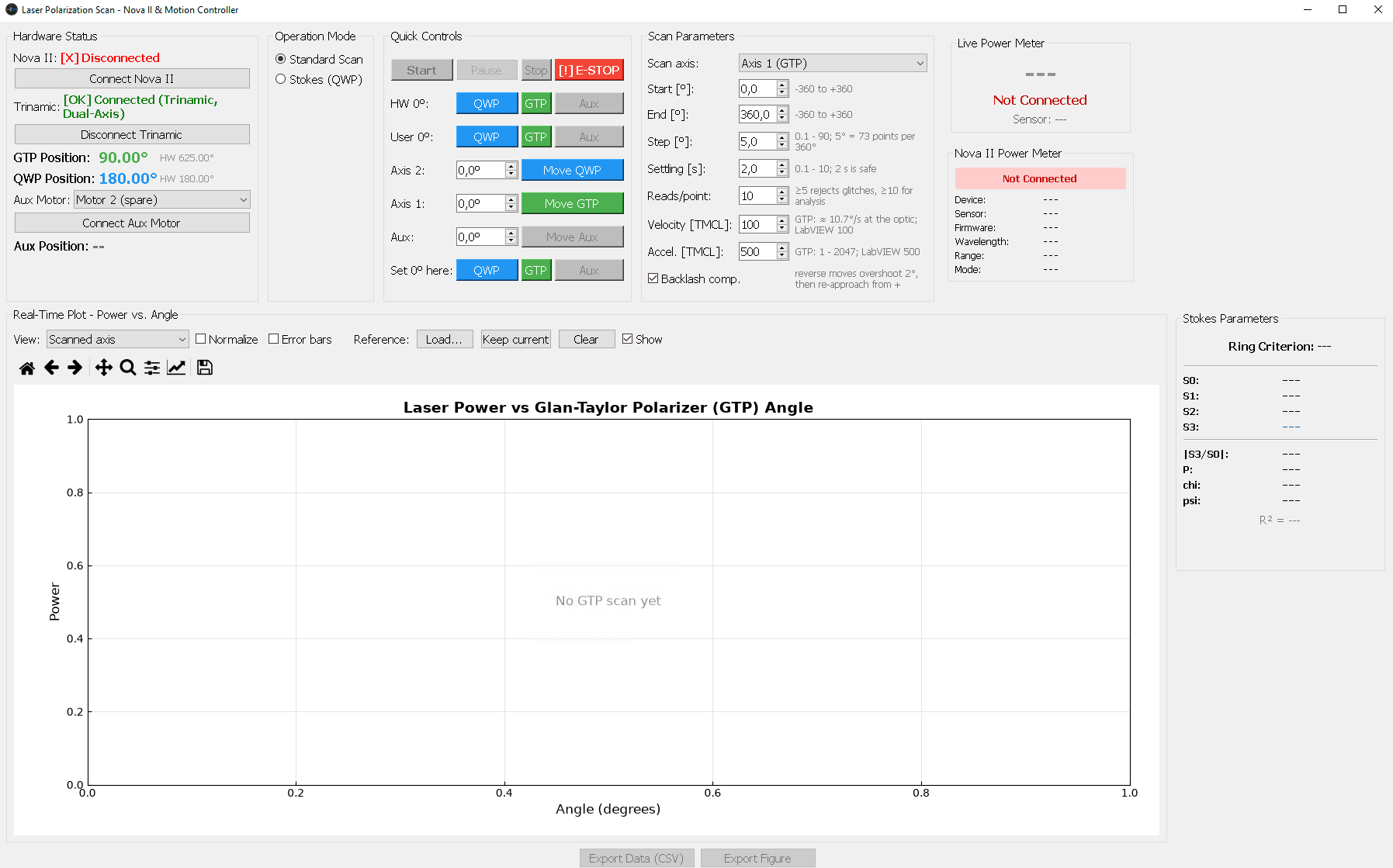
Task: Click QWP button in User 0° row
Action: click(x=487, y=137)
